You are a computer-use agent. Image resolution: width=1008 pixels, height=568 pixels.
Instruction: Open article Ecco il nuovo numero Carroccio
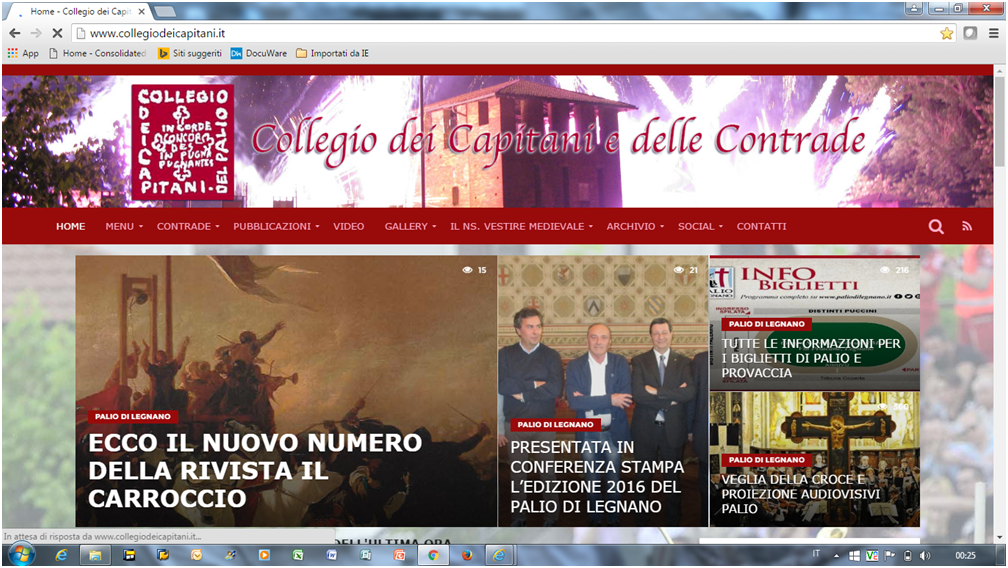click(x=255, y=470)
